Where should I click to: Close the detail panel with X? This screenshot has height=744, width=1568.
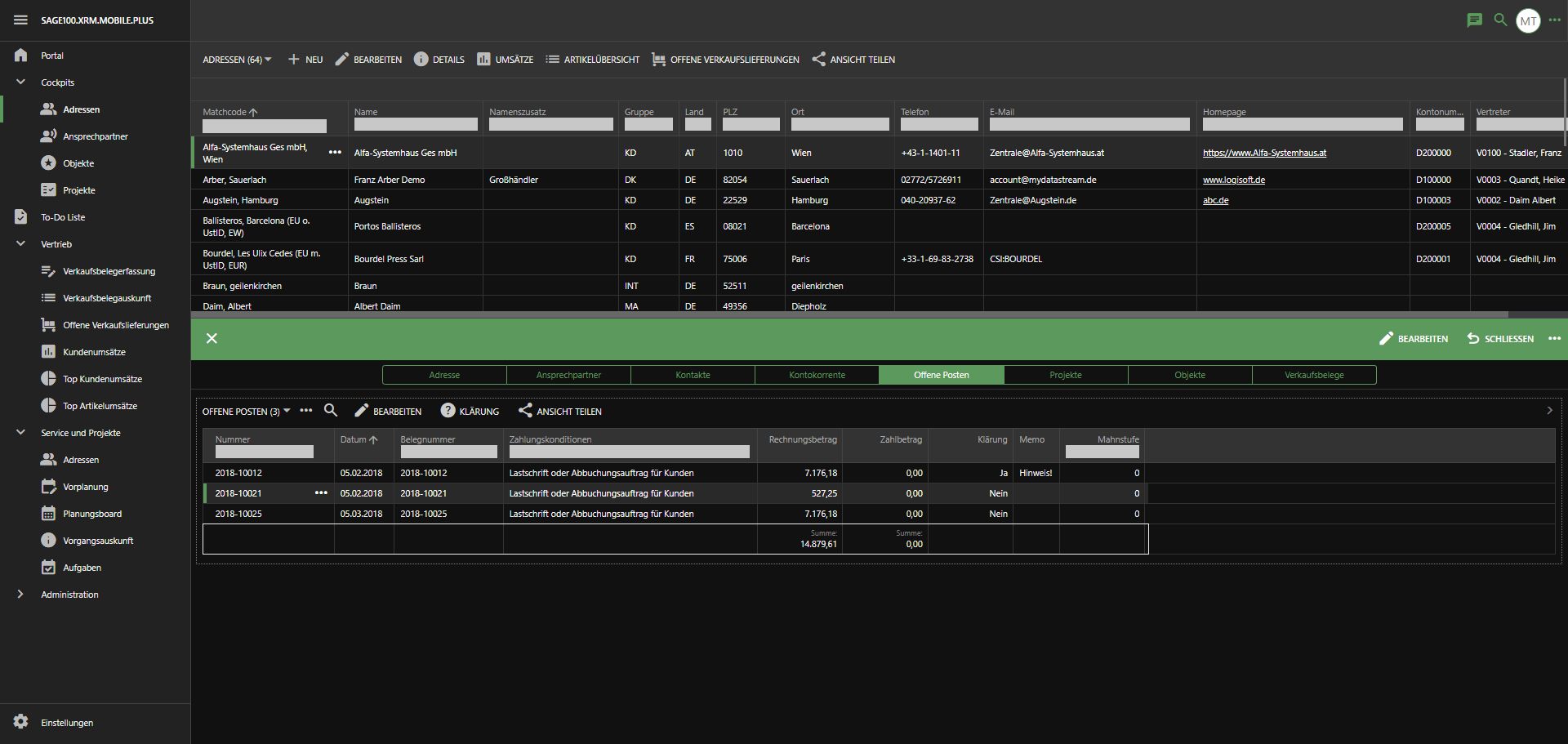212,338
